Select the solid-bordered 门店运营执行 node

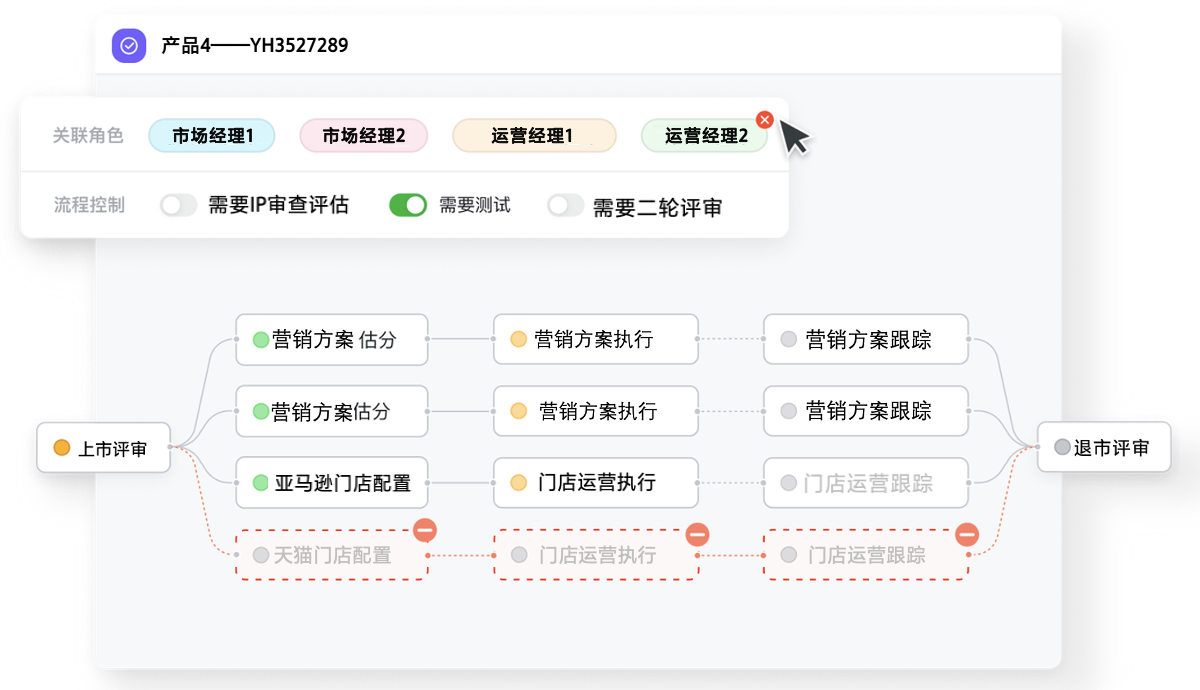tap(596, 483)
